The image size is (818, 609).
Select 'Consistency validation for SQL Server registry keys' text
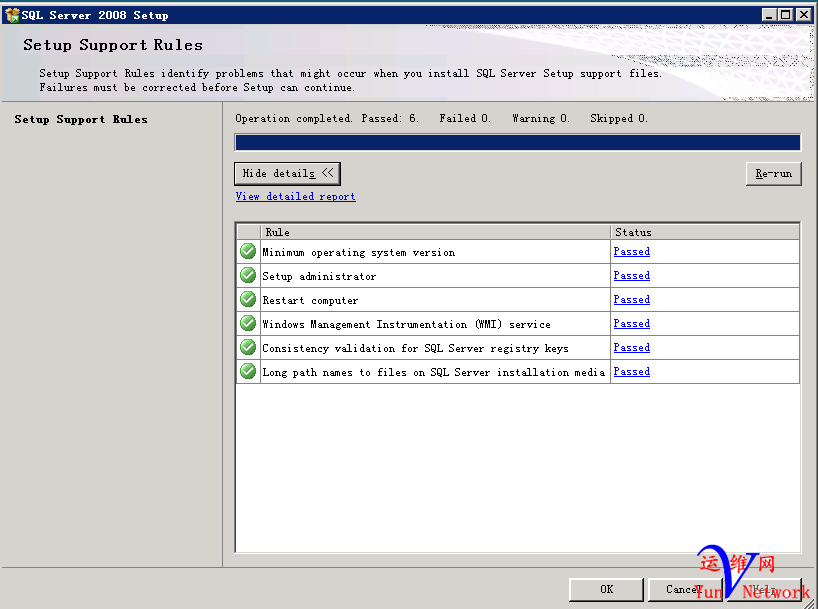click(x=415, y=349)
